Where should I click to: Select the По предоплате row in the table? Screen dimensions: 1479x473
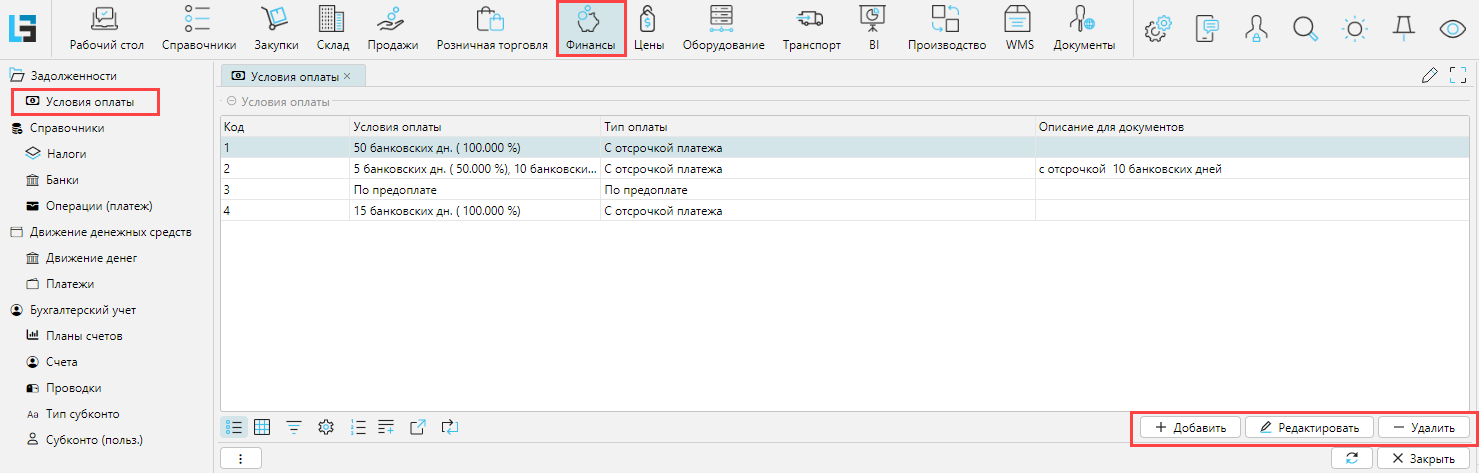pos(400,190)
